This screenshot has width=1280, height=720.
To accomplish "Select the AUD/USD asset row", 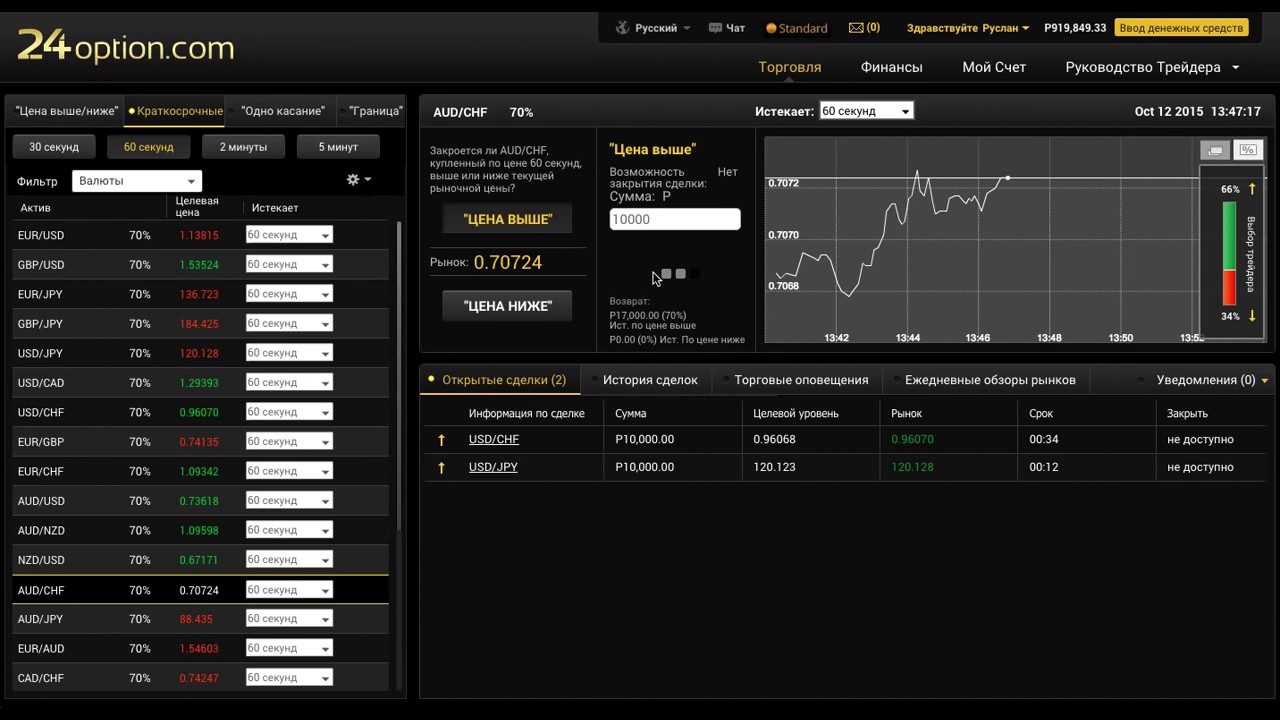I will click(x=200, y=501).
